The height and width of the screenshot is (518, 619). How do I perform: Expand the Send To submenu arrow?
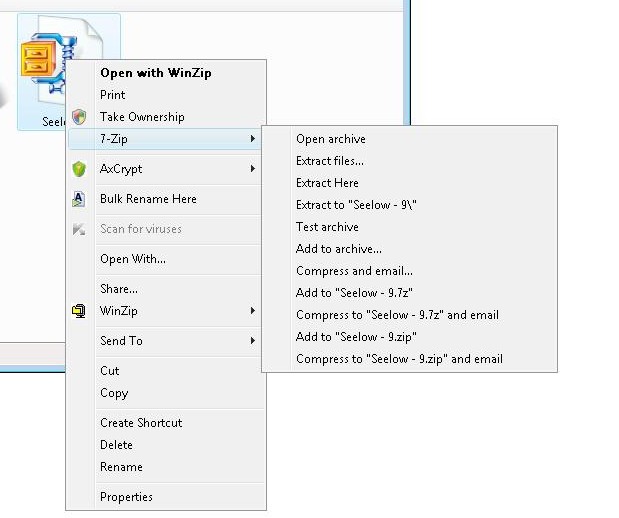pos(253,340)
